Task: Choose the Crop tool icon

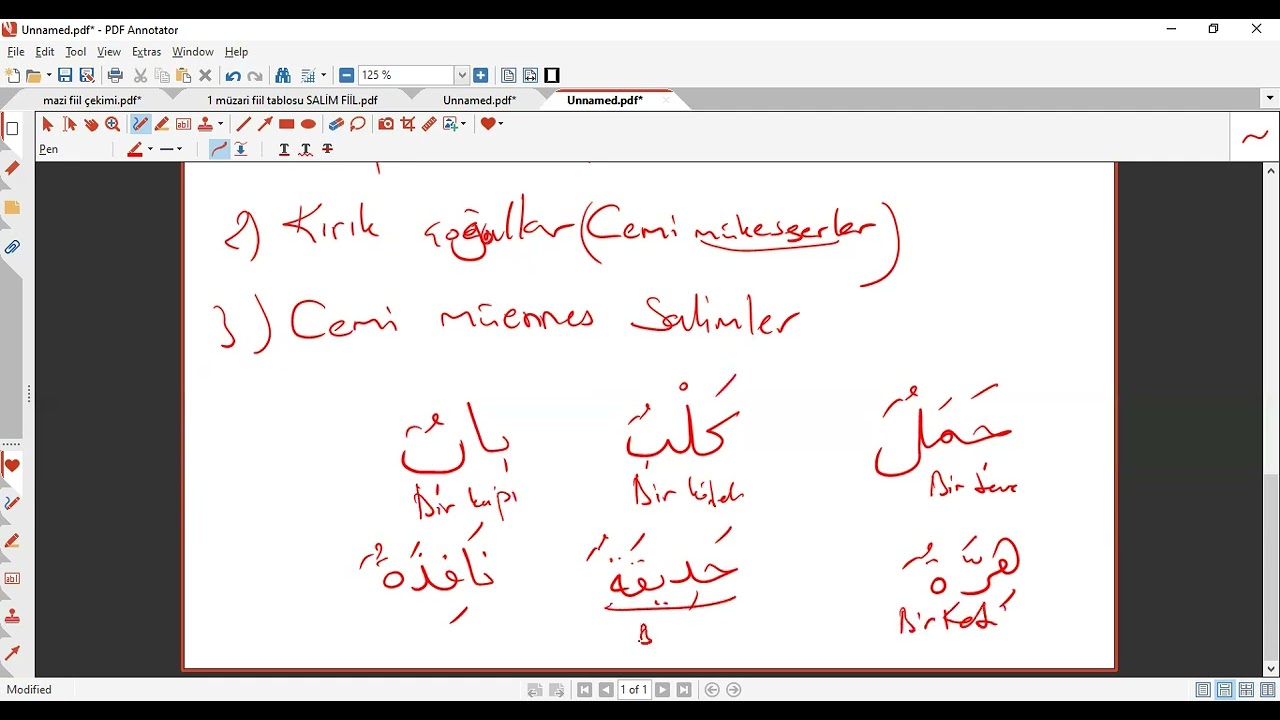Action: point(408,124)
